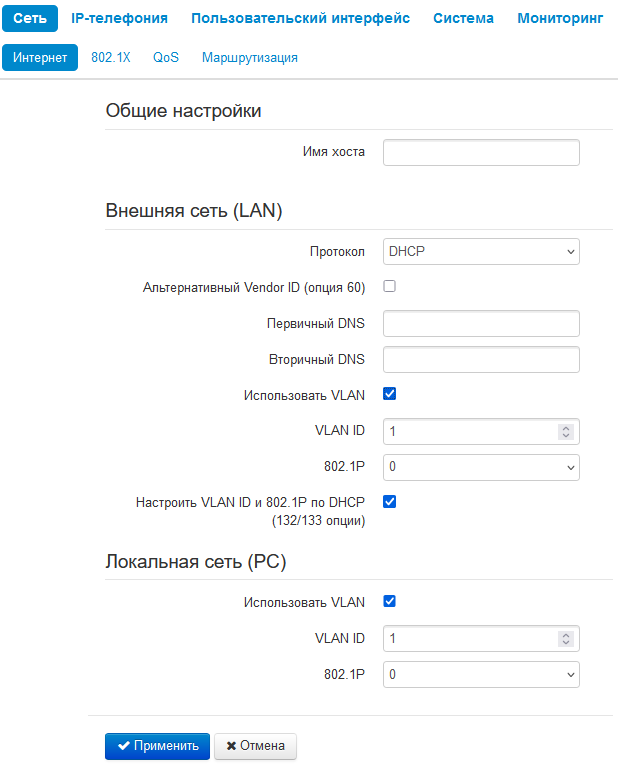Focus the Первичный DNS input field
The height and width of the screenshot is (767, 618).
point(481,324)
